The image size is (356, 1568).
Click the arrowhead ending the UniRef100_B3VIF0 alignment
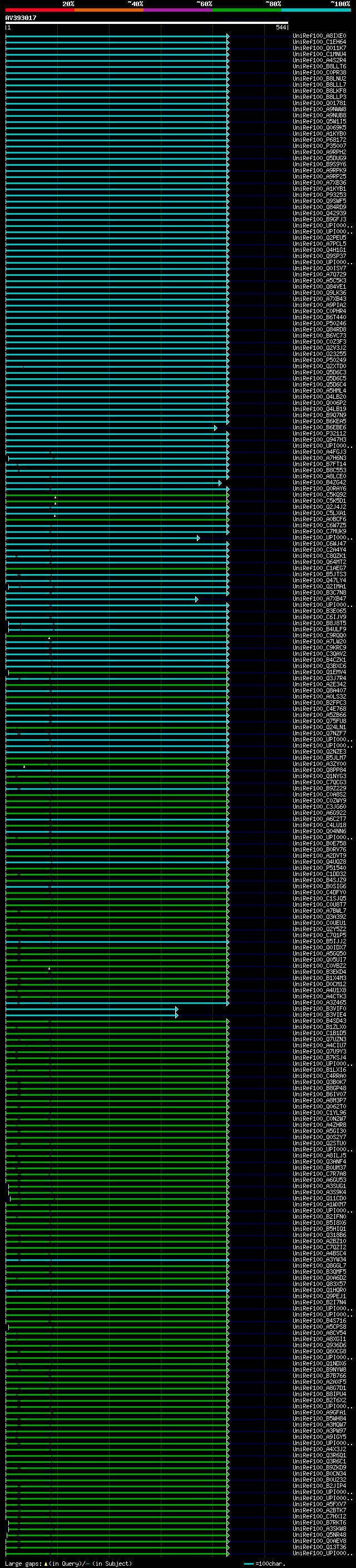pos(176,1008)
